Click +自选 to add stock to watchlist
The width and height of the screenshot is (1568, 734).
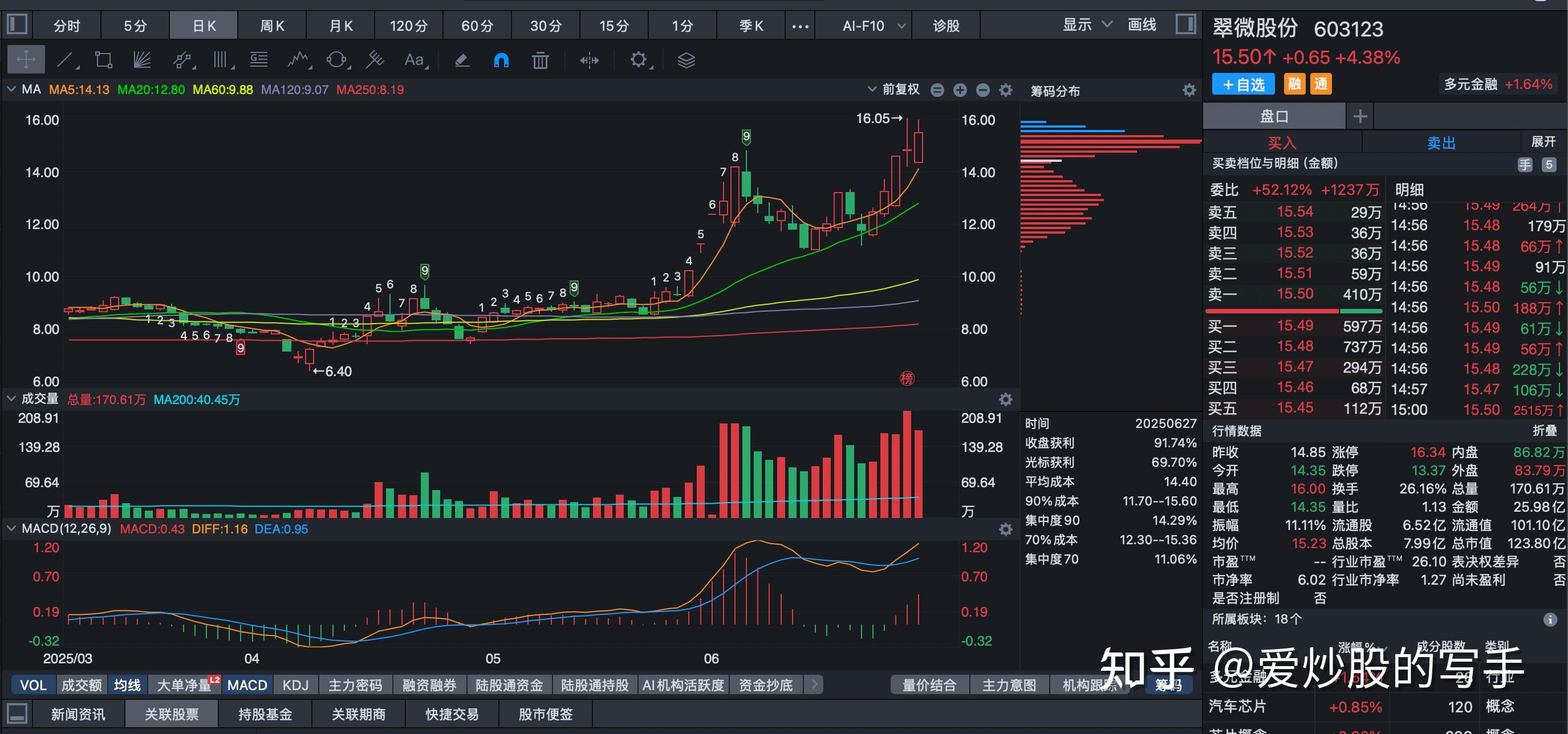1243,84
